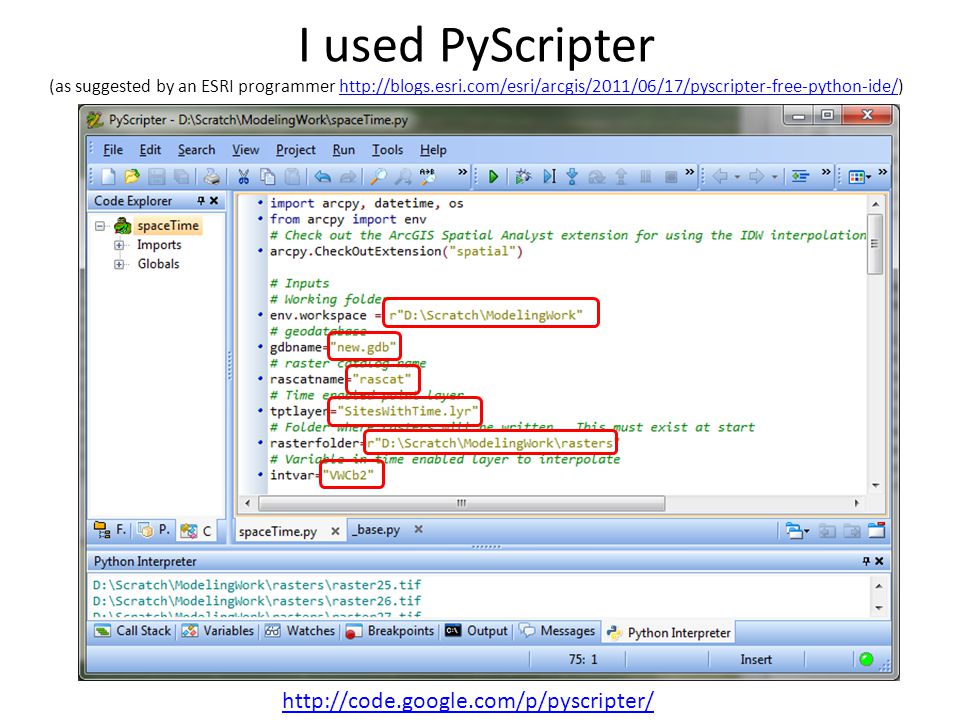Screen dimensions: 960x720
Task: Expand the Globals tree node
Action: pyautogui.click(x=119, y=264)
